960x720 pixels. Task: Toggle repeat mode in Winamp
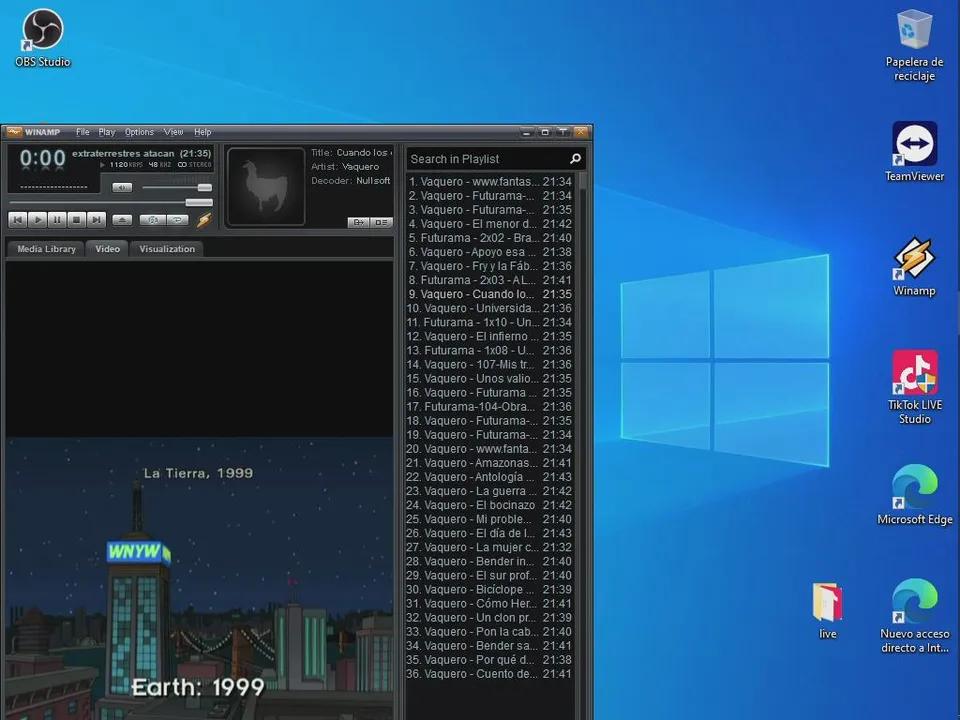(176, 219)
